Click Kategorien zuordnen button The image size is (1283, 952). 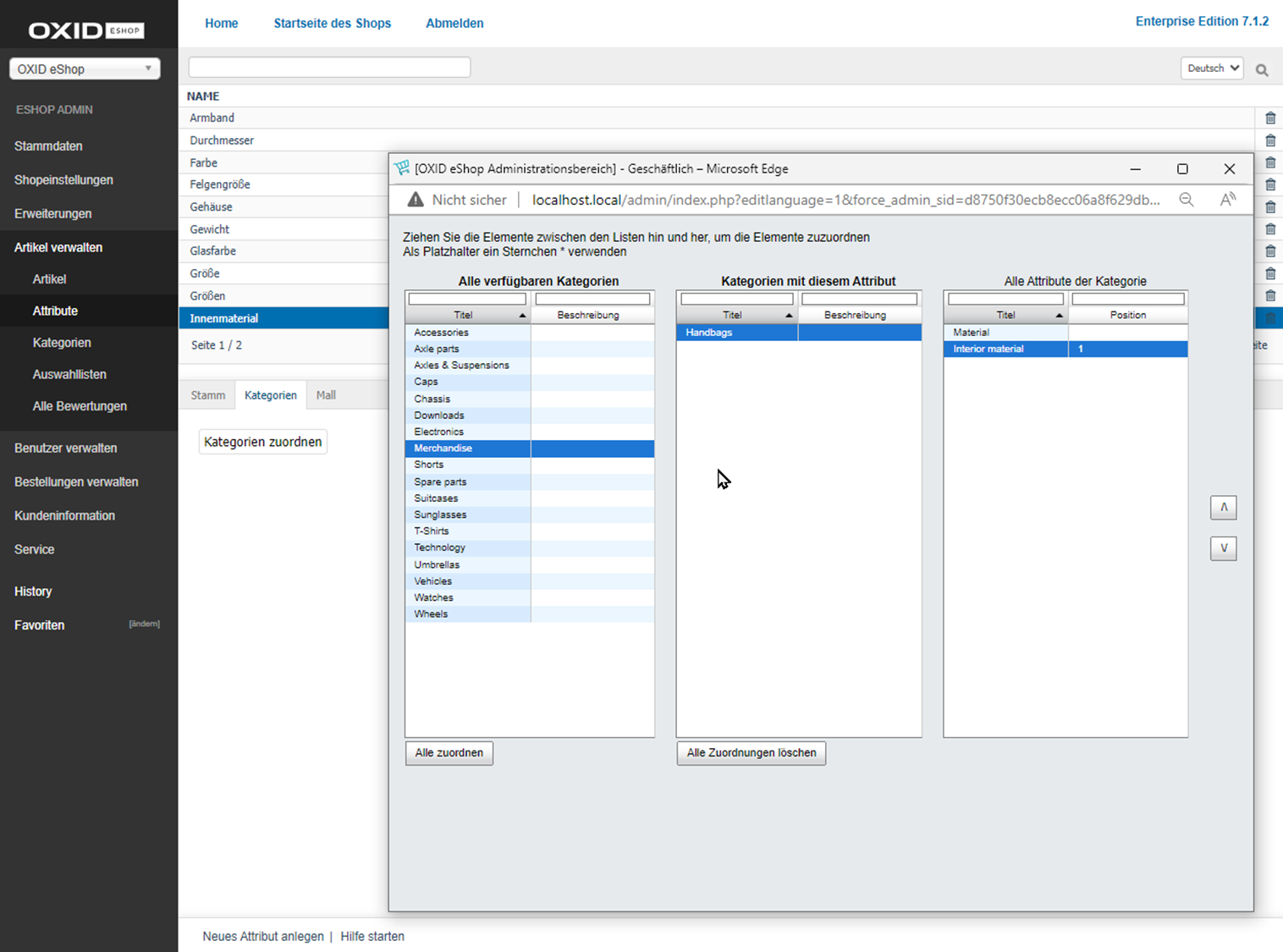point(263,442)
